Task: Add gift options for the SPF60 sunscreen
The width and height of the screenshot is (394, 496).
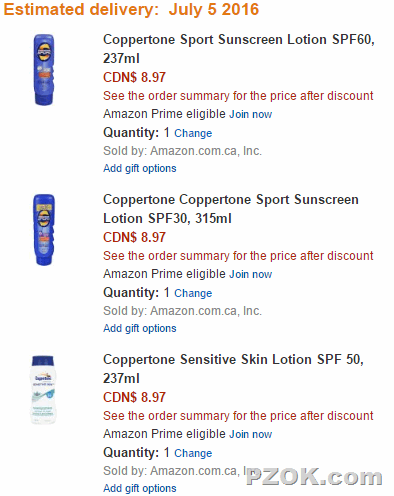Action: [x=140, y=169]
